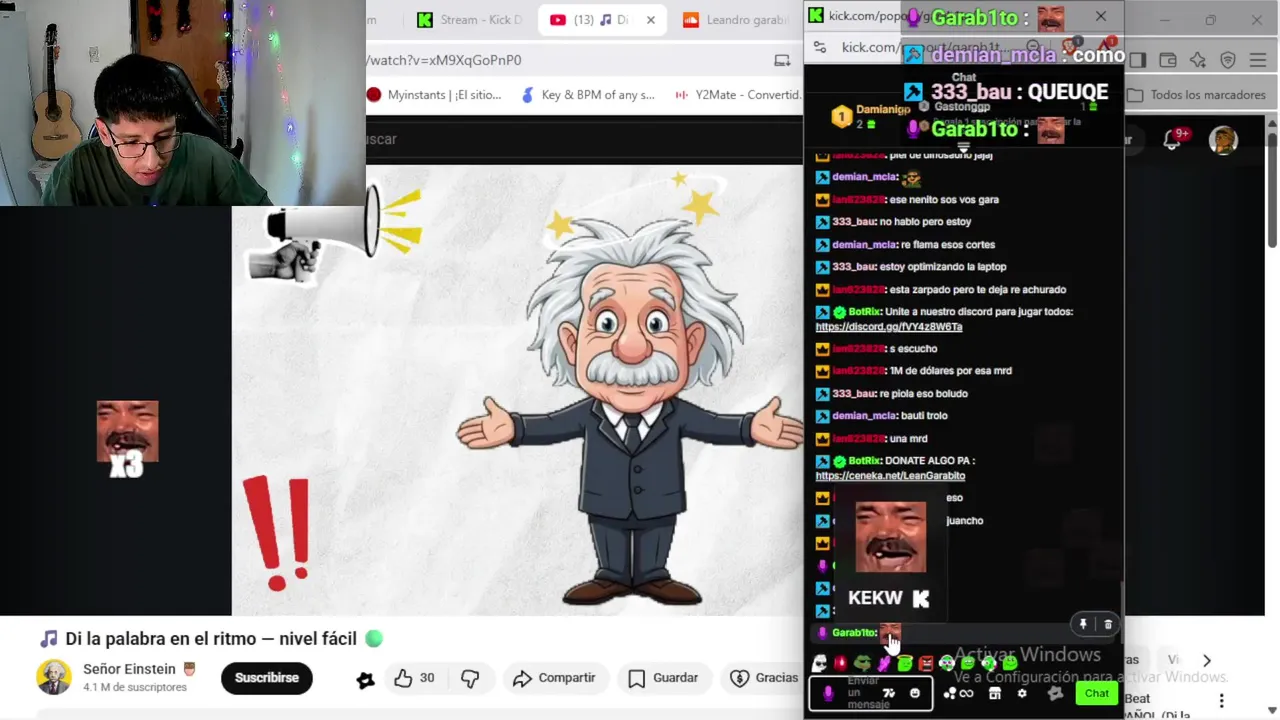Click the Señor Einstein channel avatar
1280x720 pixels.
tap(54, 677)
